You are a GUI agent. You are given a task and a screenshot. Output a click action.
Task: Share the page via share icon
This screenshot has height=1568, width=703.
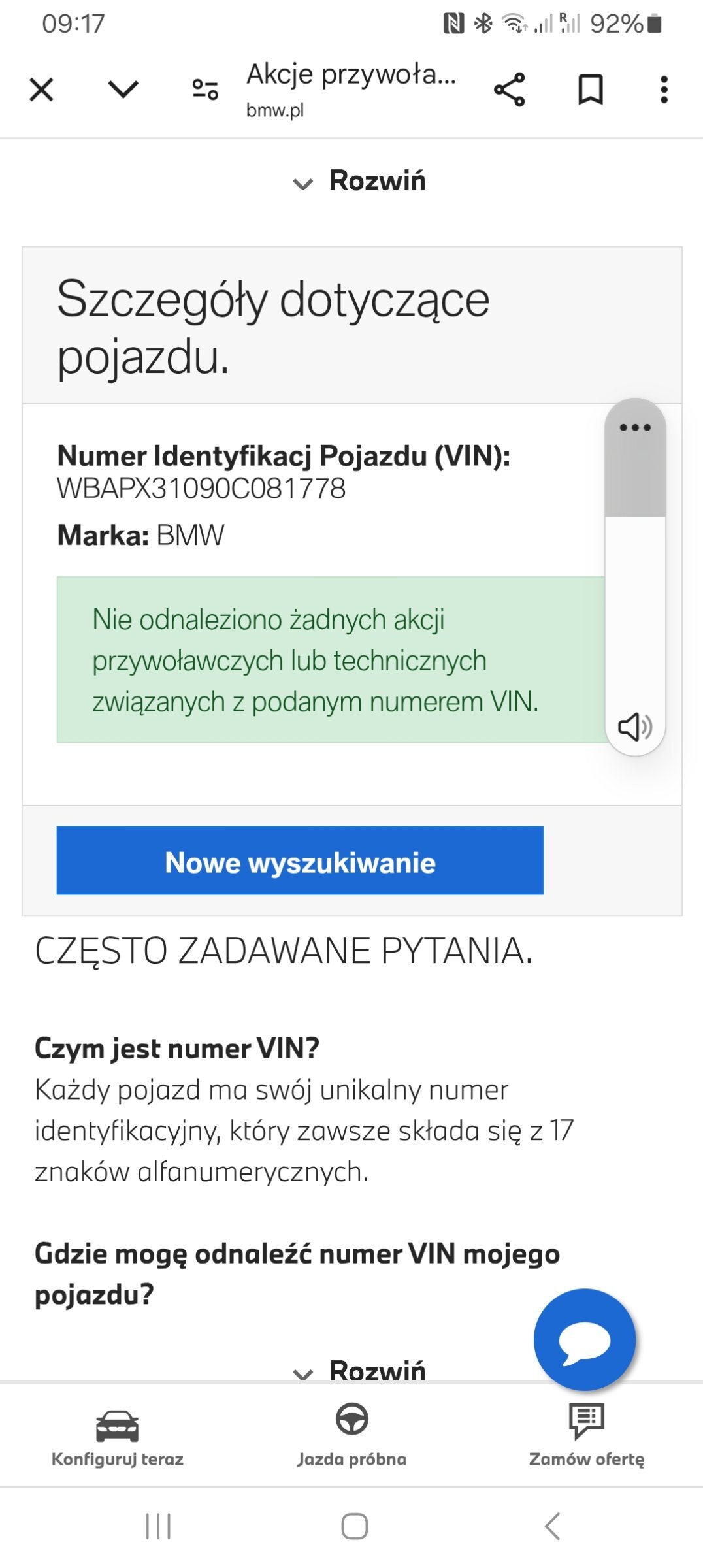[x=510, y=90]
